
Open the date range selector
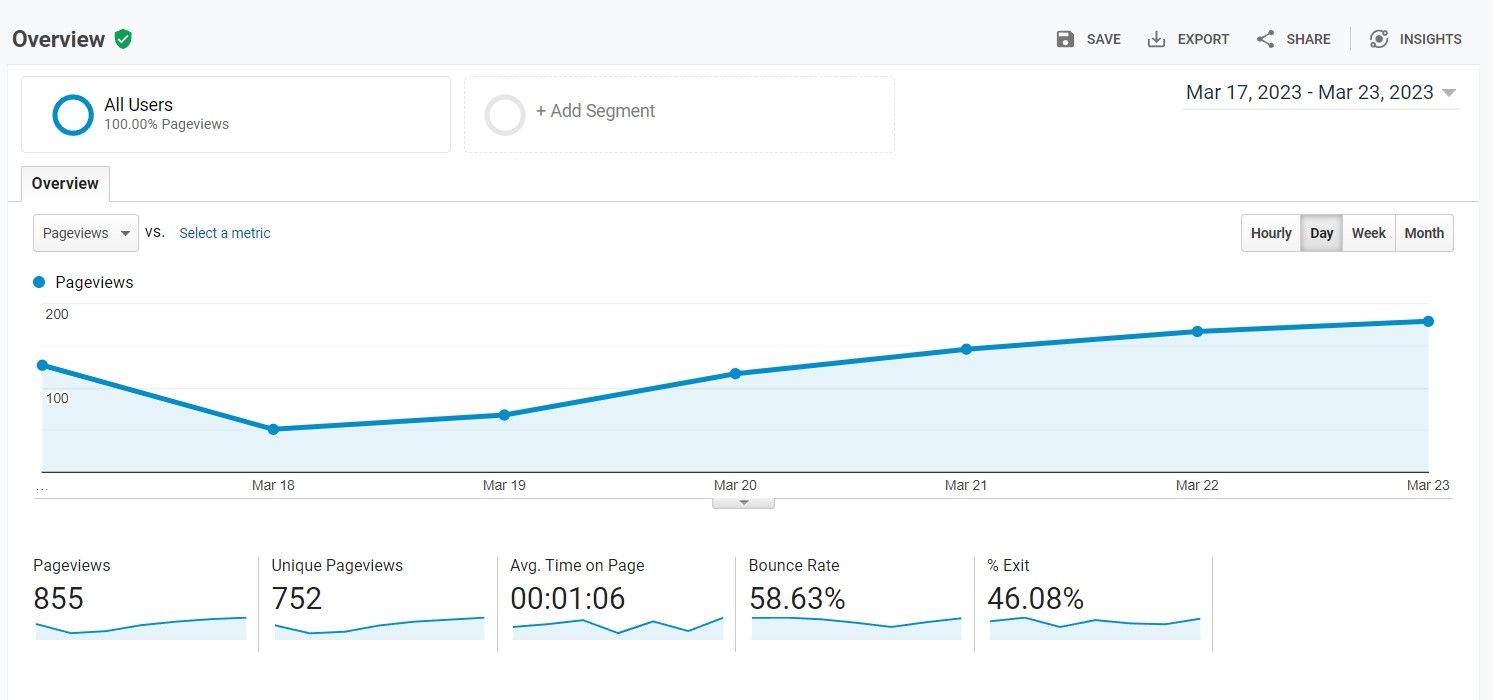[1319, 92]
